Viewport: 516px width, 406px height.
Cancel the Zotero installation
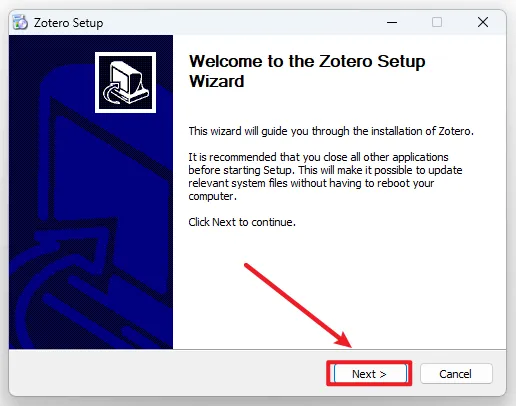[x=456, y=374]
